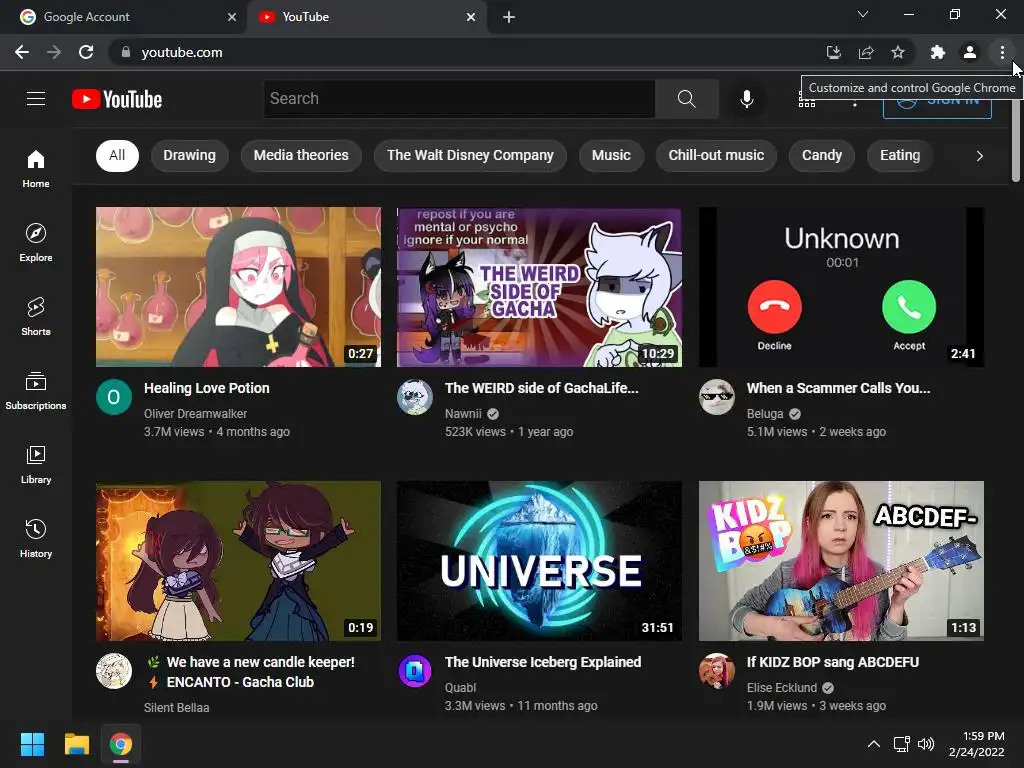Open Encanto Gacha Club thumbnail
The height and width of the screenshot is (768, 1024).
click(238, 561)
